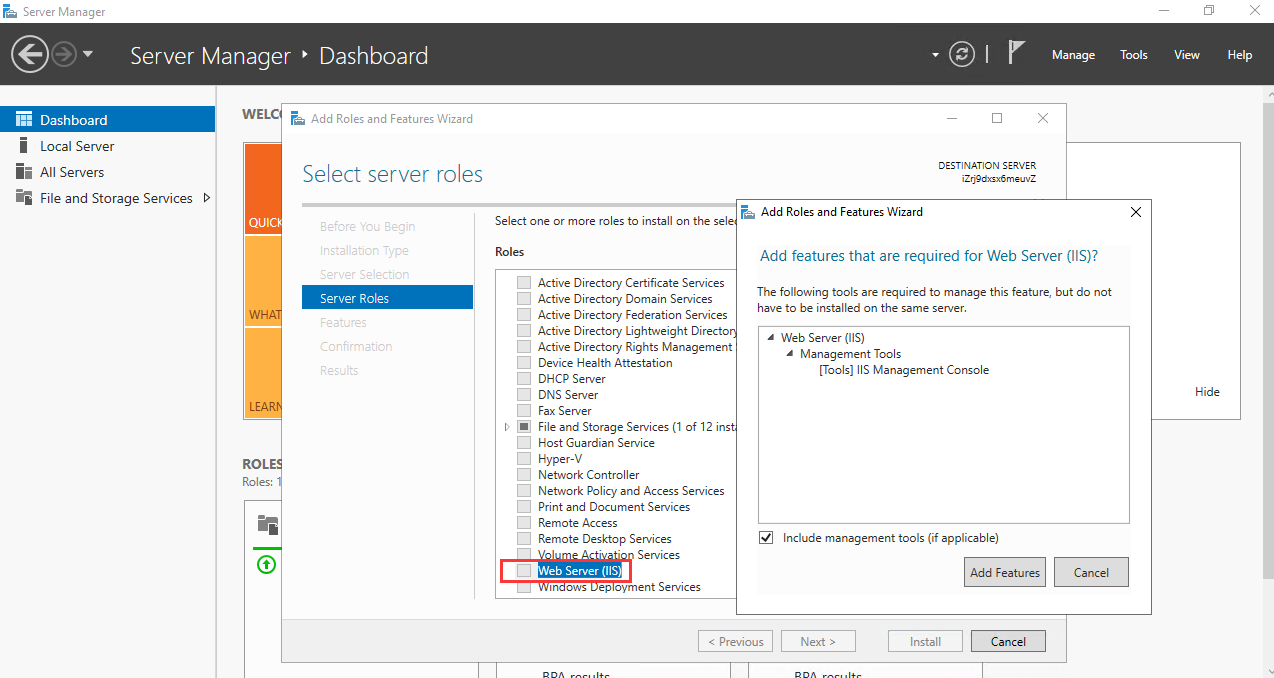This screenshot has height=678, width=1274.
Task: Open the navigation history dropdown arrow
Action: (x=88, y=54)
